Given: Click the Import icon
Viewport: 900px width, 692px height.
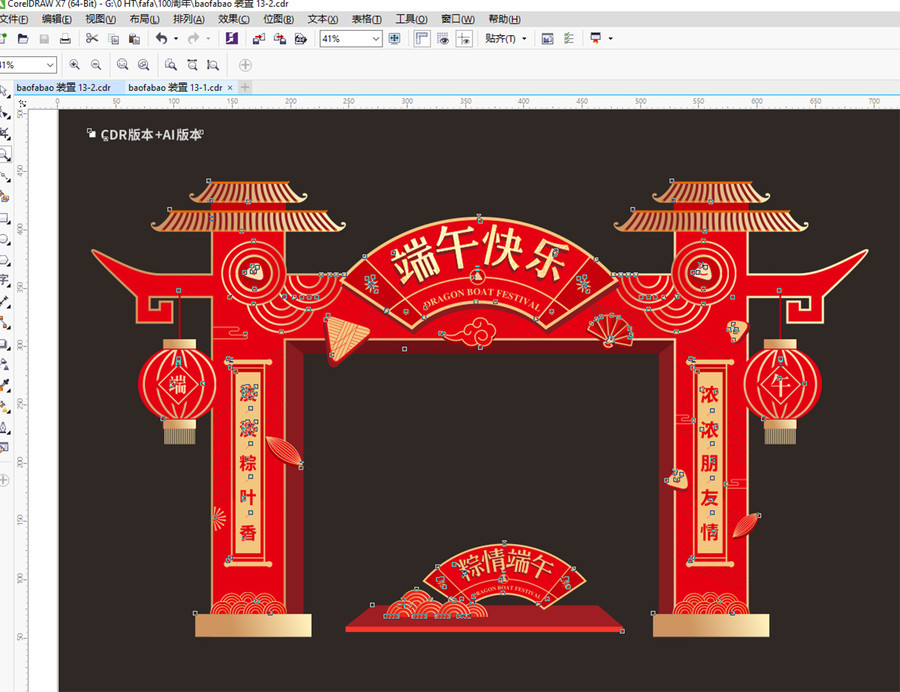Looking at the screenshot, I should click(259, 39).
